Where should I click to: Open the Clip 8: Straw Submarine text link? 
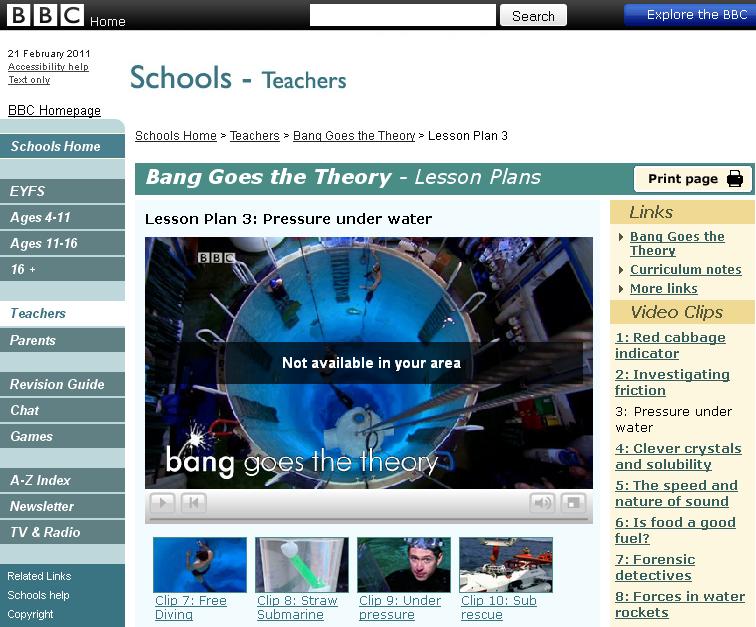click(297, 608)
